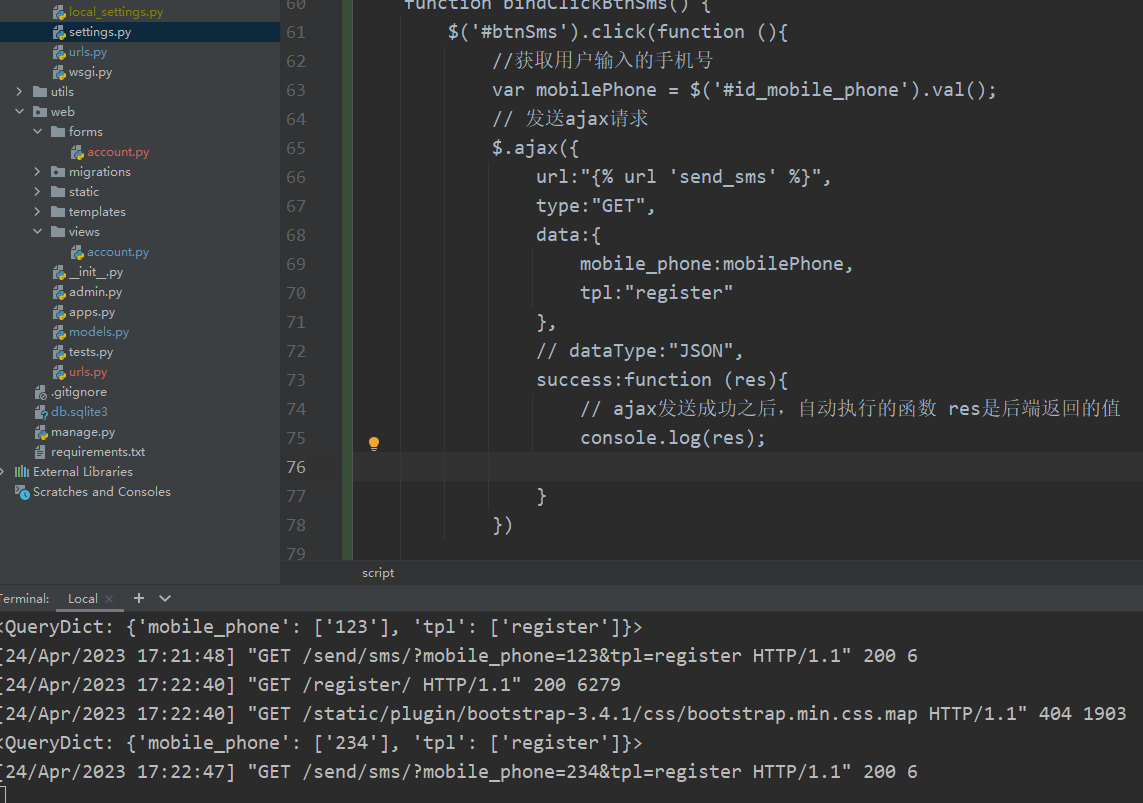Click the console.log(res); code line
The width and height of the screenshot is (1143, 803).
pyautogui.click(x=673, y=438)
